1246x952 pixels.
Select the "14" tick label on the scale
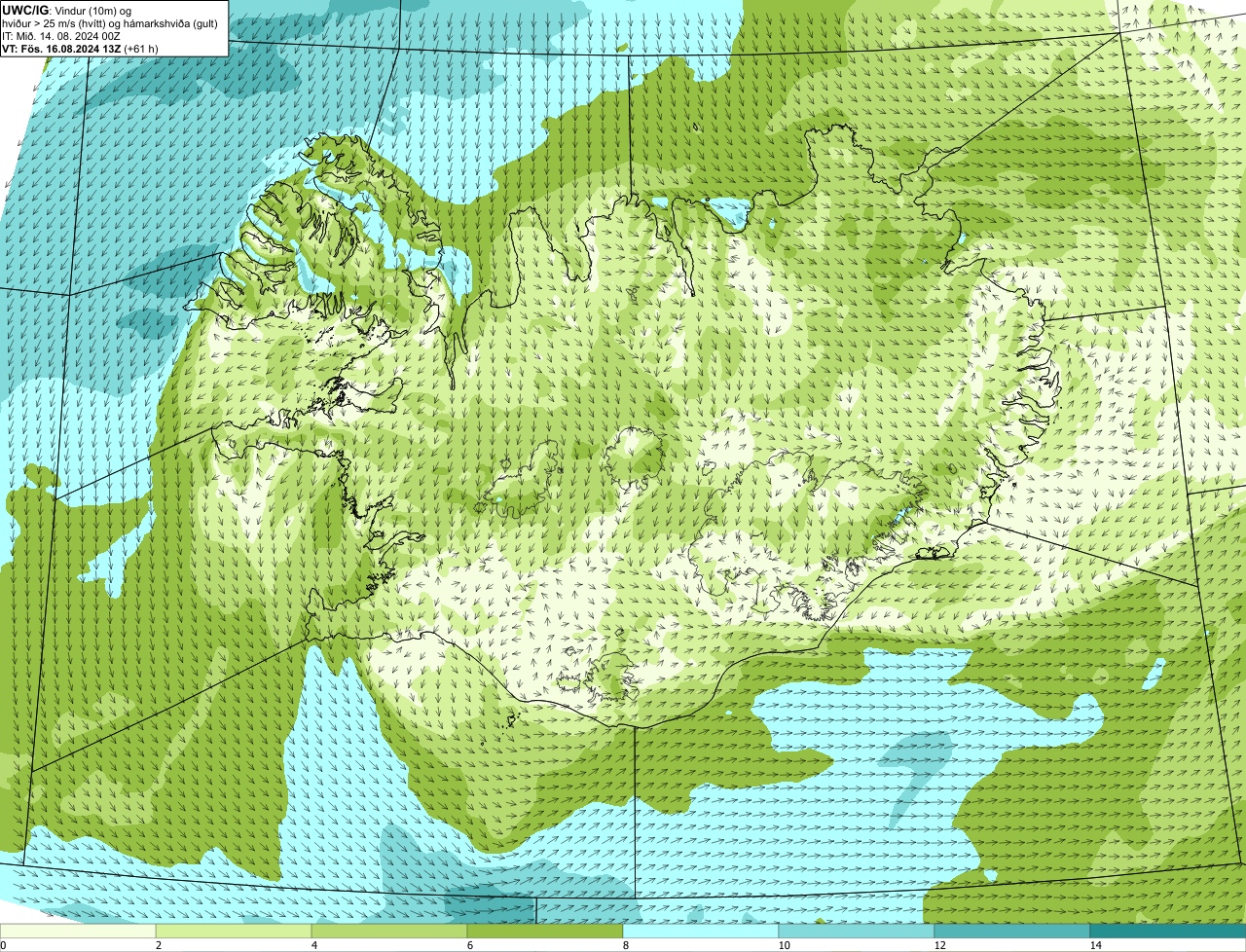[1095, 945]
